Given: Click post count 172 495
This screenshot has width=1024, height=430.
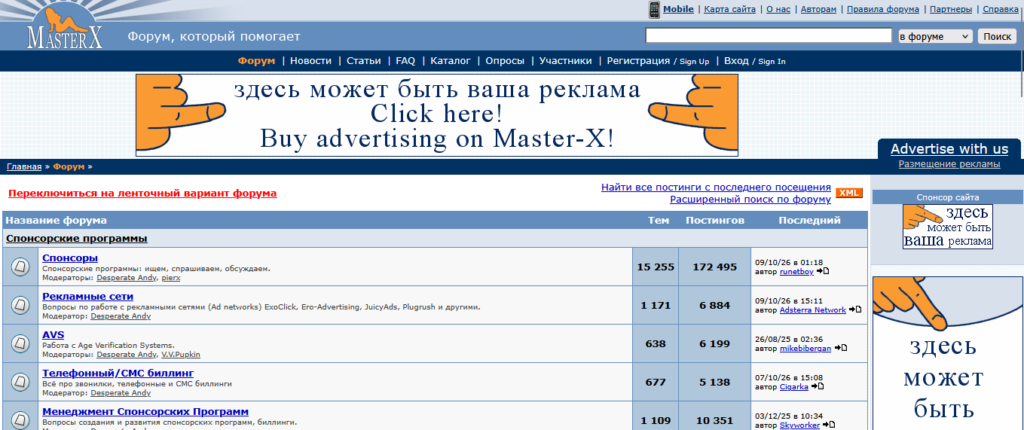Looking at the screenshot, I should [x=714, y=267].
